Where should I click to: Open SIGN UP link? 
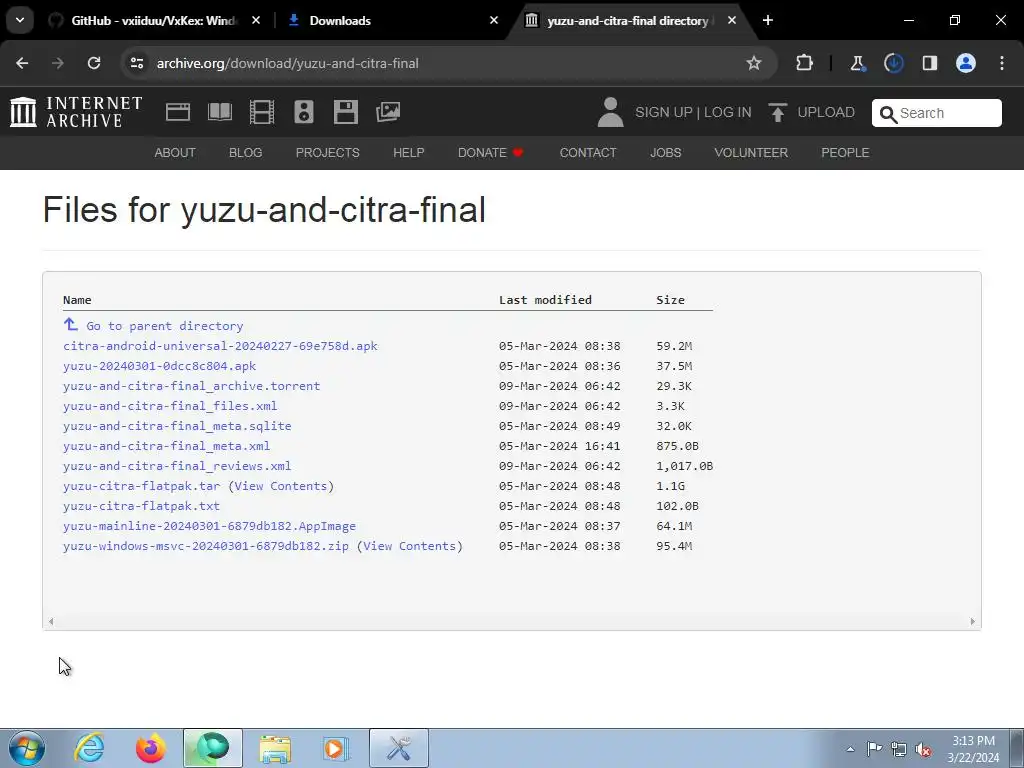pos(664,112)
